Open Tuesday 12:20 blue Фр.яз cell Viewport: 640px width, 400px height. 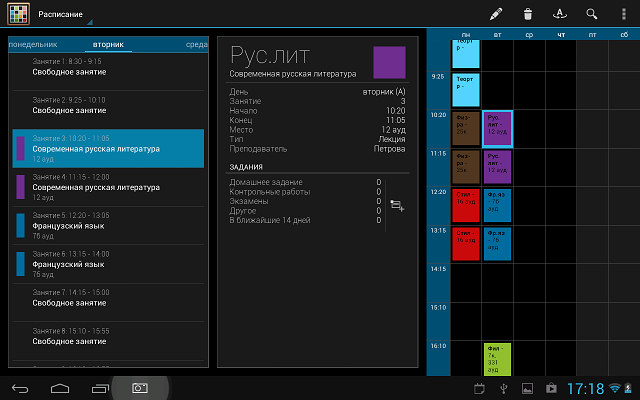click(x=498, y=205)
